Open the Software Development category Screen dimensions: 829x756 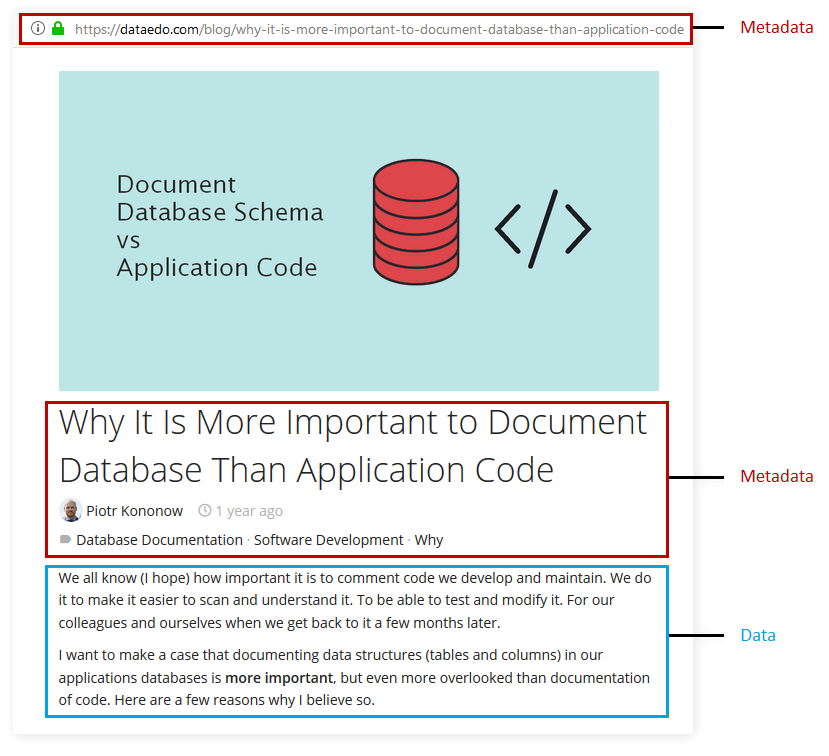point(329,540)
